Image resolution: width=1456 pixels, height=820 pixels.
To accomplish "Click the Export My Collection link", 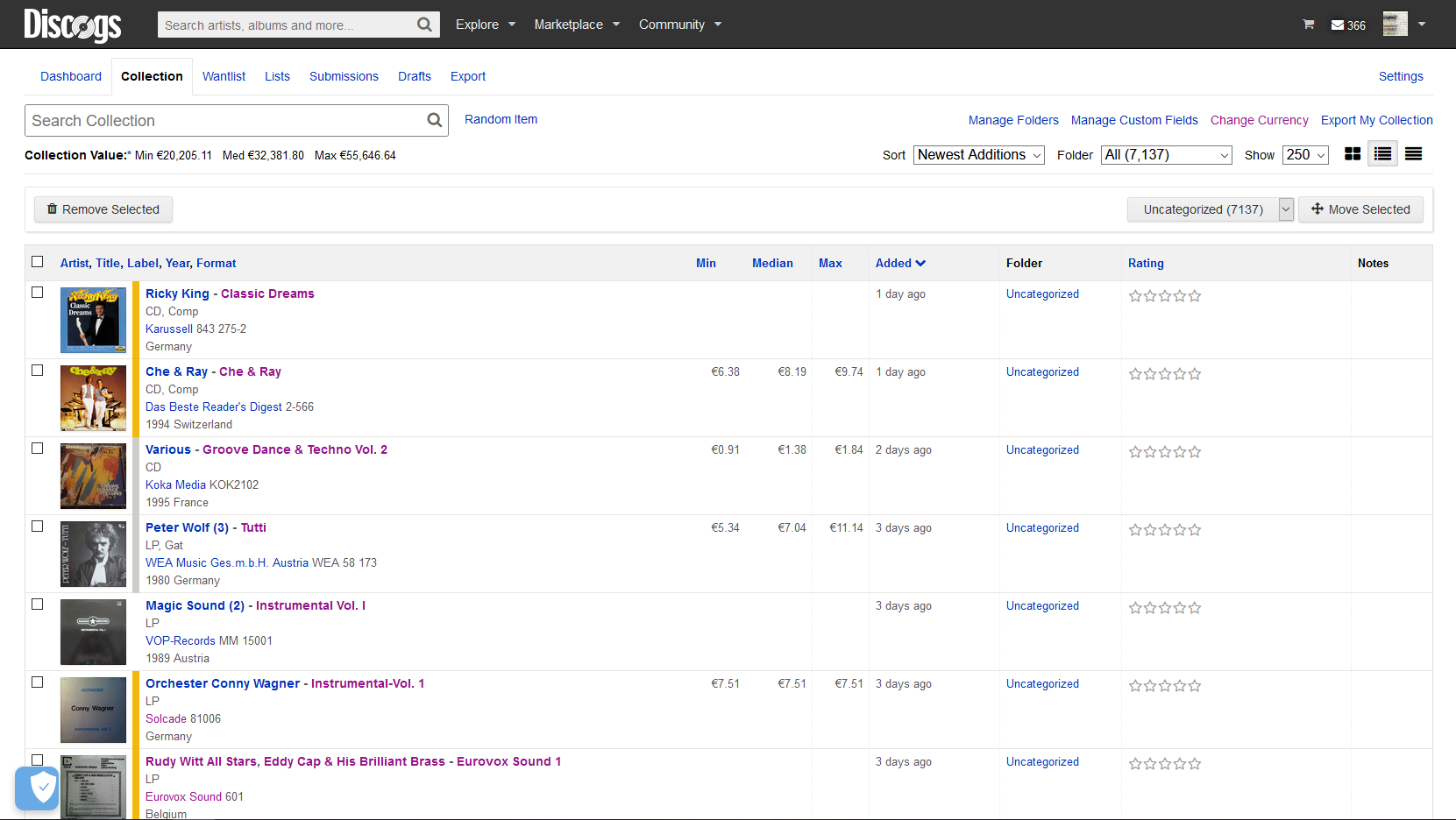I will (1377, 120).
